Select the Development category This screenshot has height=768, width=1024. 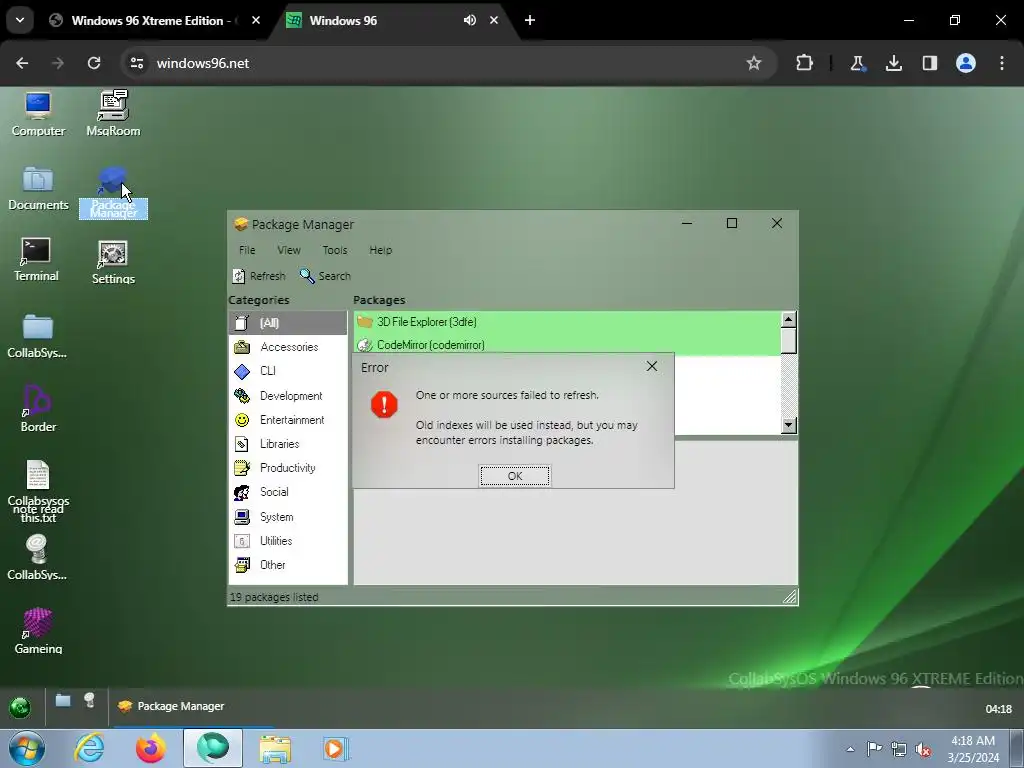(288, 396)
